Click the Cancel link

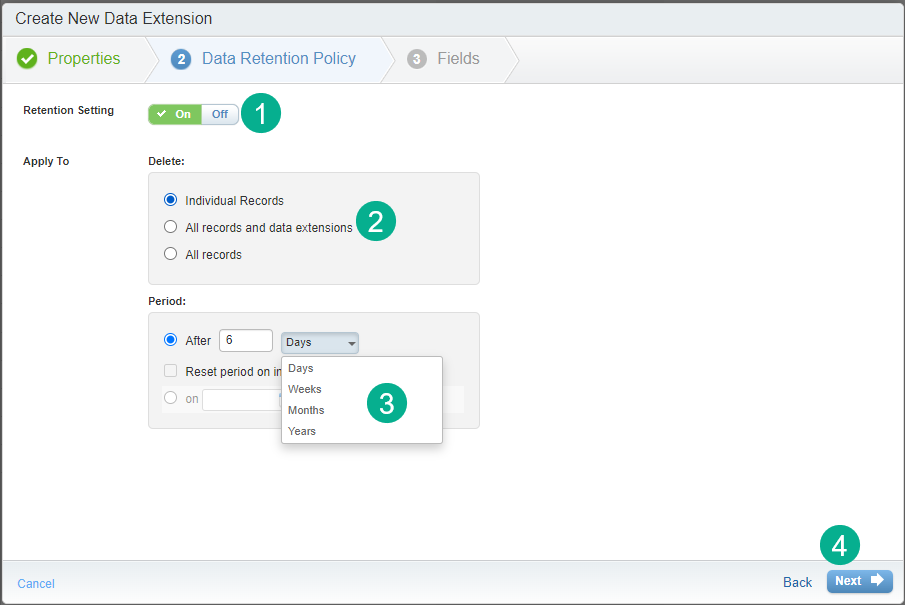(35, 583)
